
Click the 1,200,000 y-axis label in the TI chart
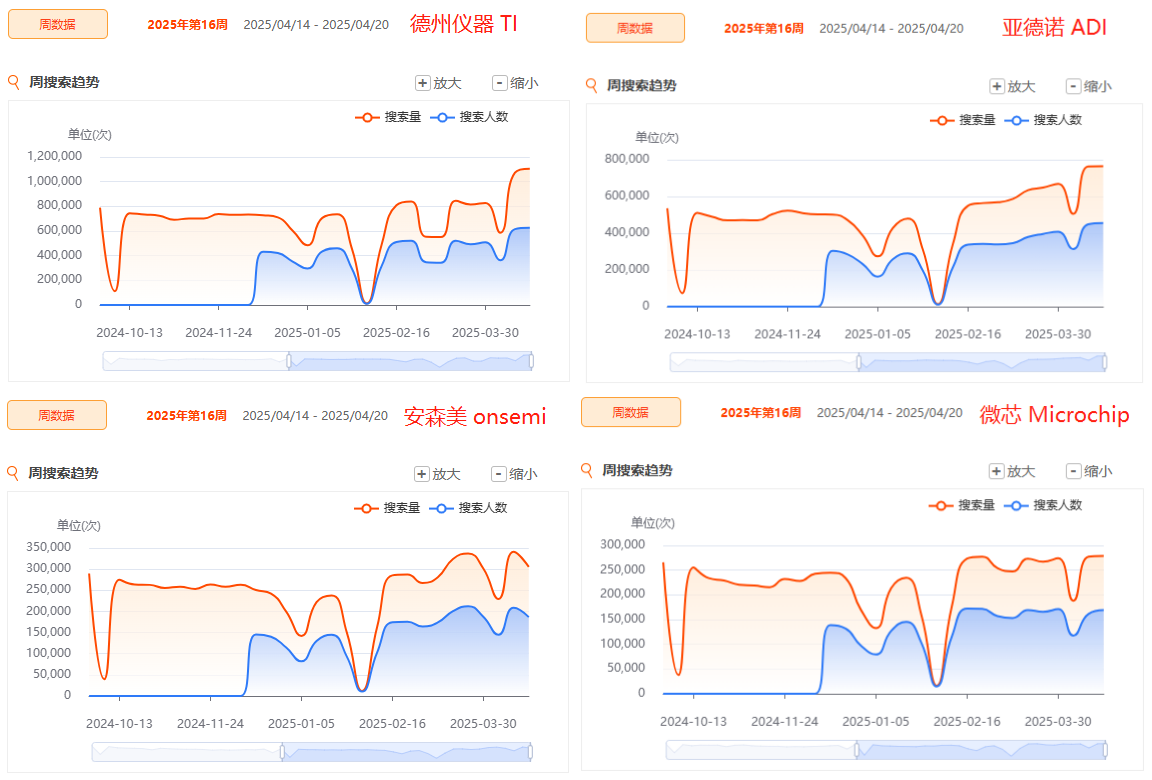54,156
